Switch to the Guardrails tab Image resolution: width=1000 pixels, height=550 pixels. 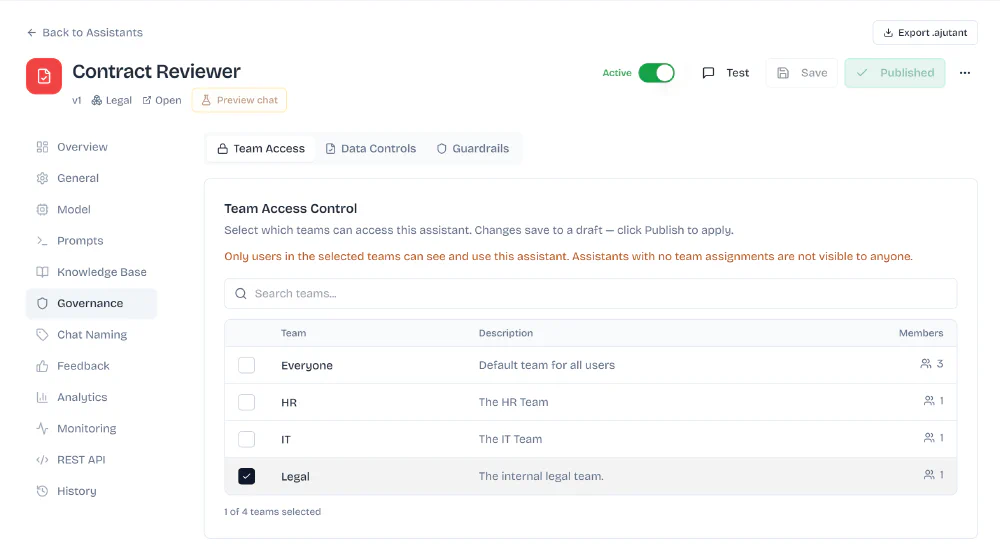click(473, 149)
